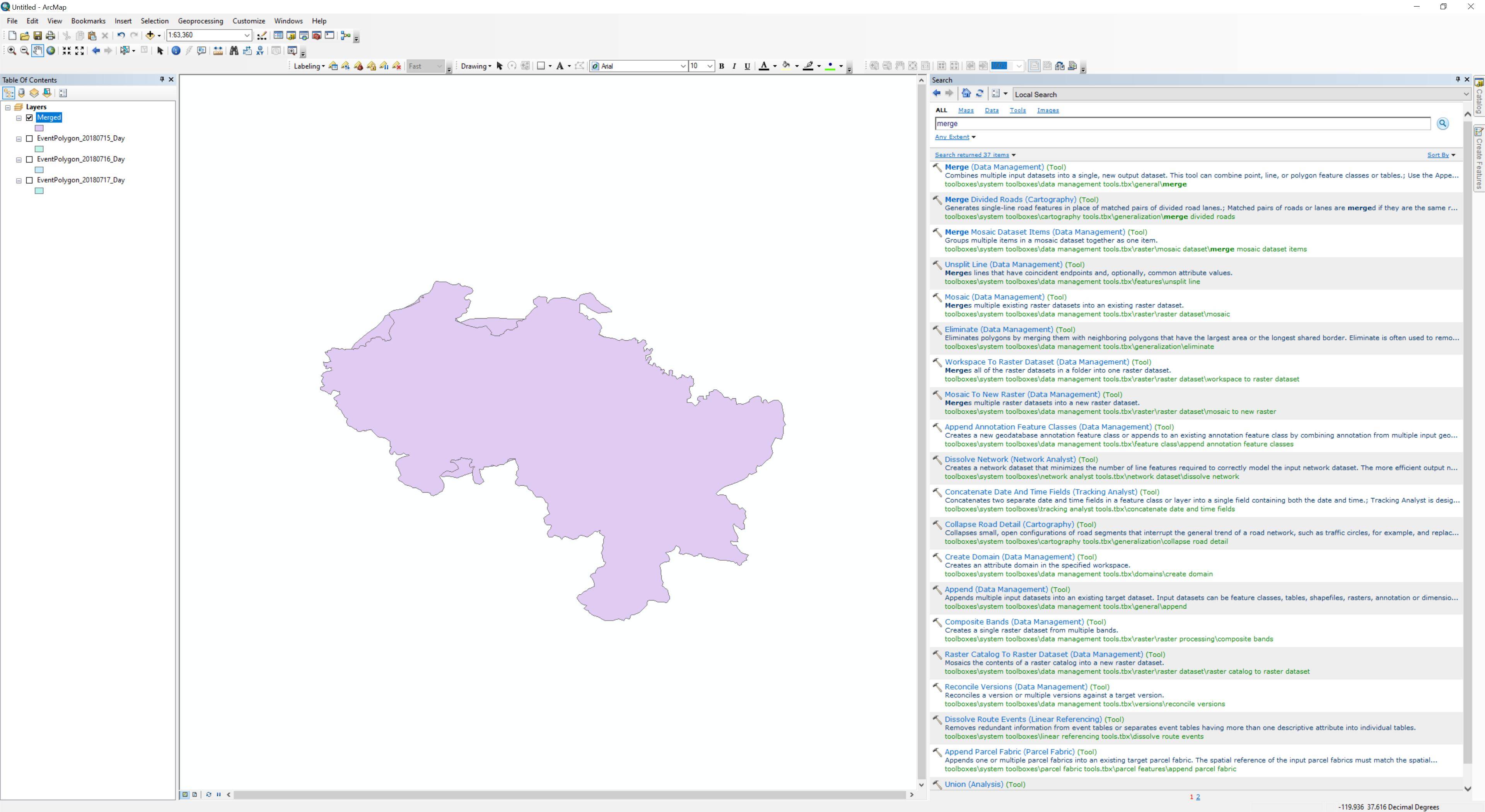Screen dimensions: 1485x812
Task: Open a map document
Action: tap(24, 35)
